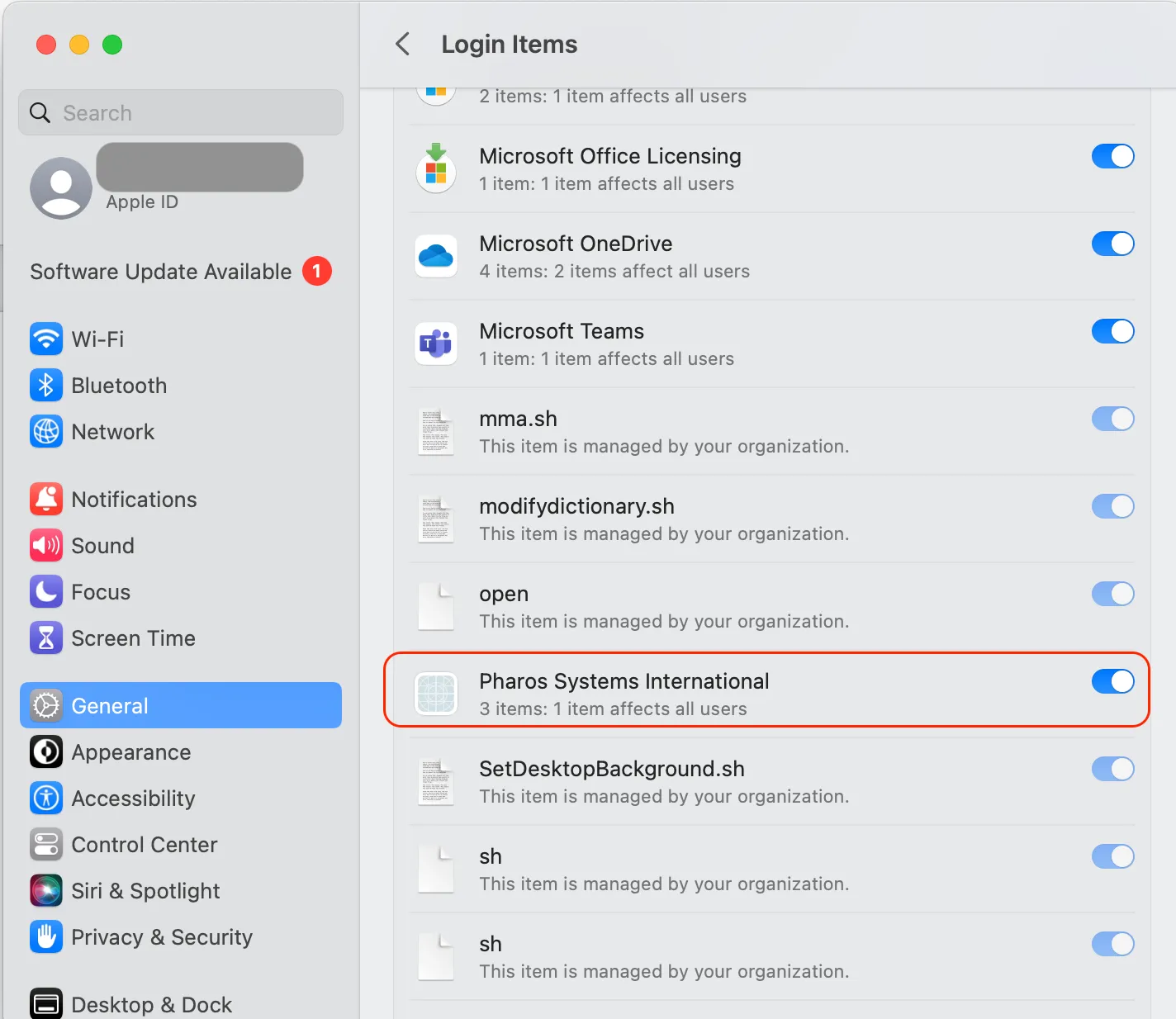Click into the Search field
The image size is (1176, 1019).
(181, 112)
